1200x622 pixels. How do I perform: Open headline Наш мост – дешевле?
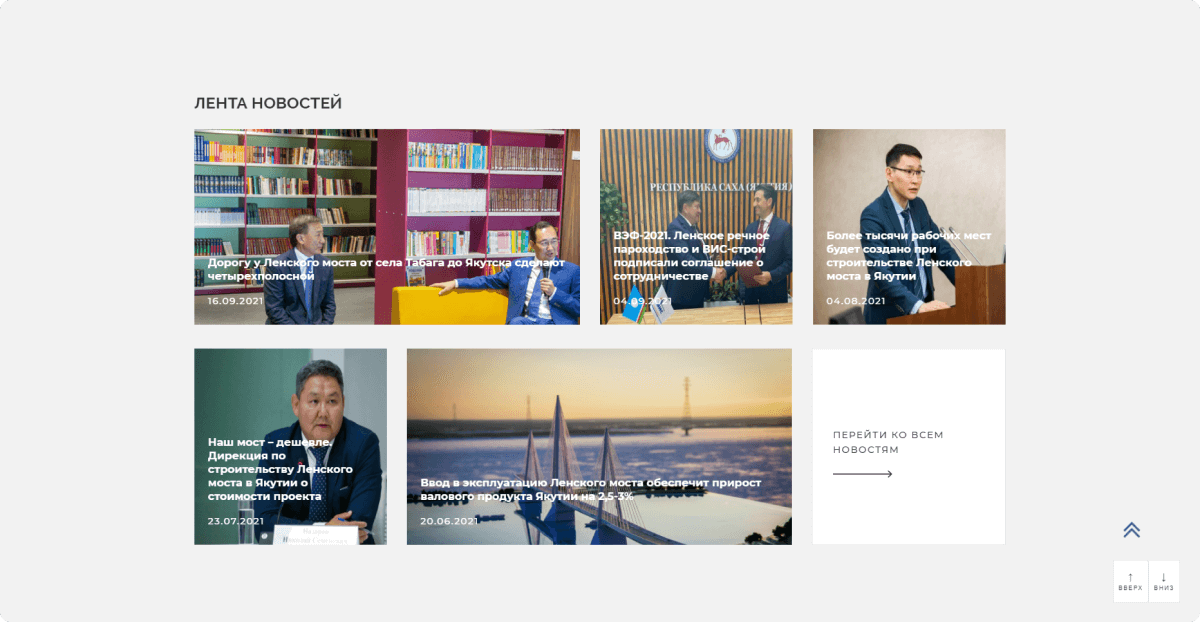click(280, 468)
